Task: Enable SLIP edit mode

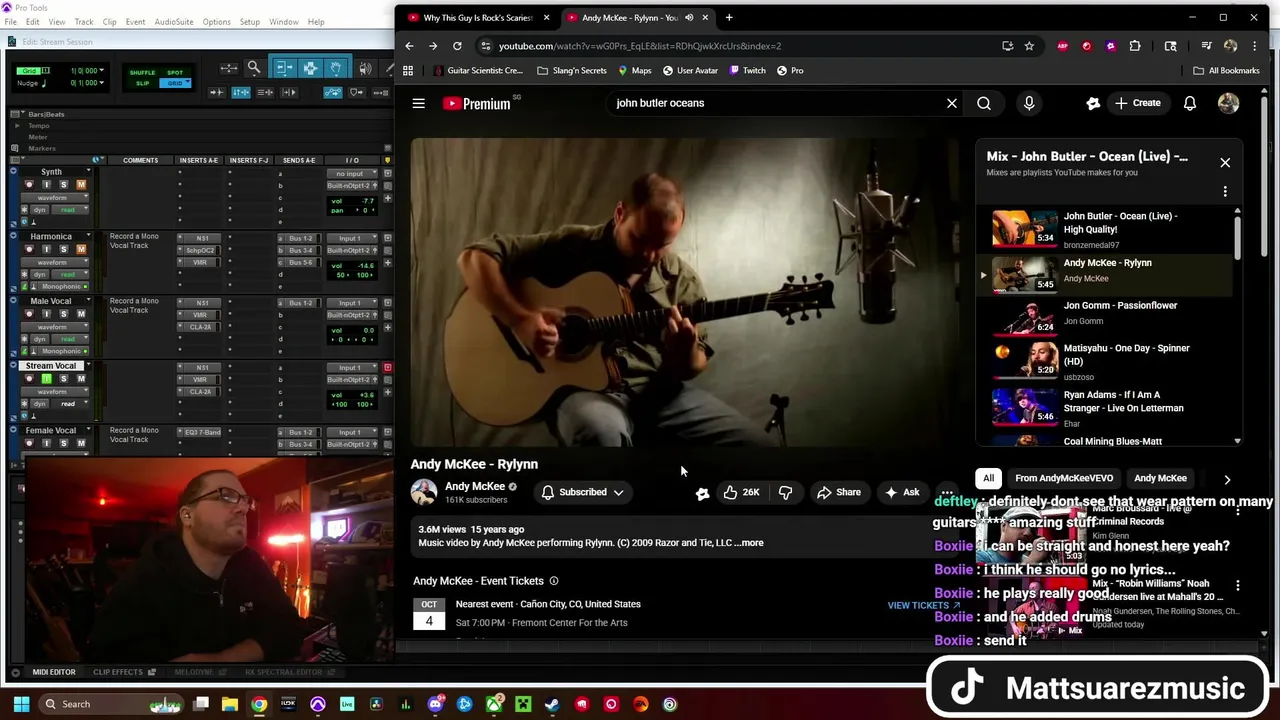Action: [142, 83]
